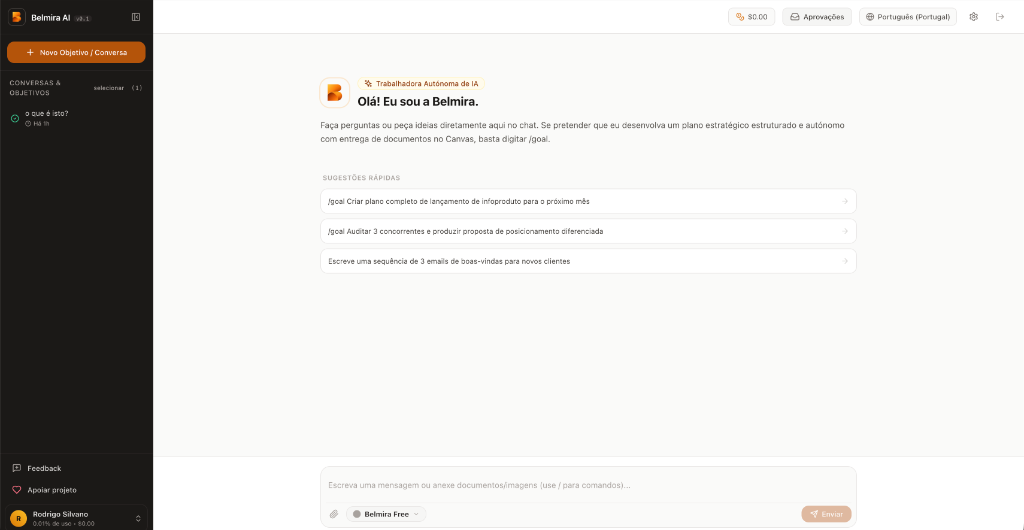Click the Trabalhadora Autónoma de IA badge
The width and height of the screenshot is (1024, 530).
click(421, 84)
